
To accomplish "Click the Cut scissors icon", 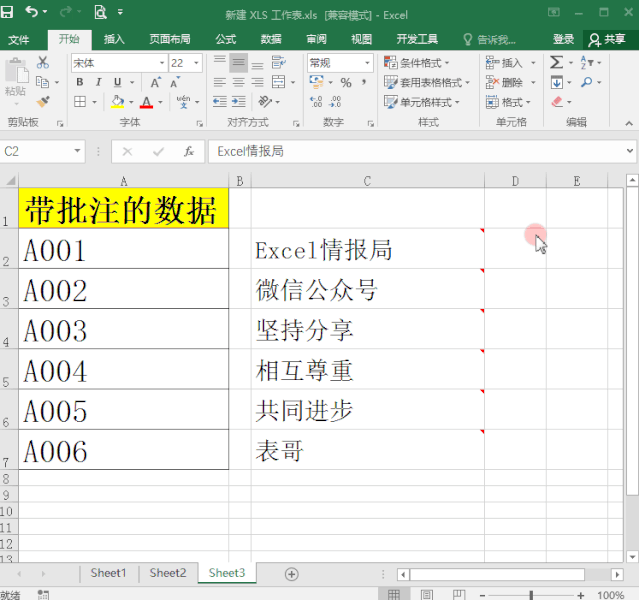I will [x=42, y=62].
